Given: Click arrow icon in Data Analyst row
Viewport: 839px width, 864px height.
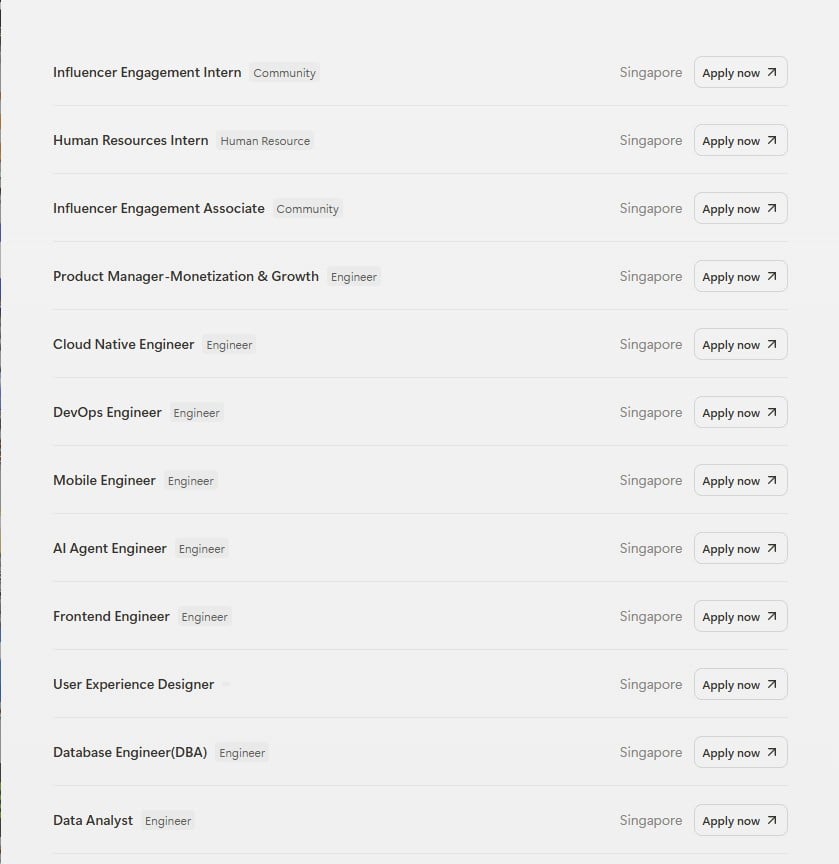Looking at the screenshot, I should click(772, 820).
